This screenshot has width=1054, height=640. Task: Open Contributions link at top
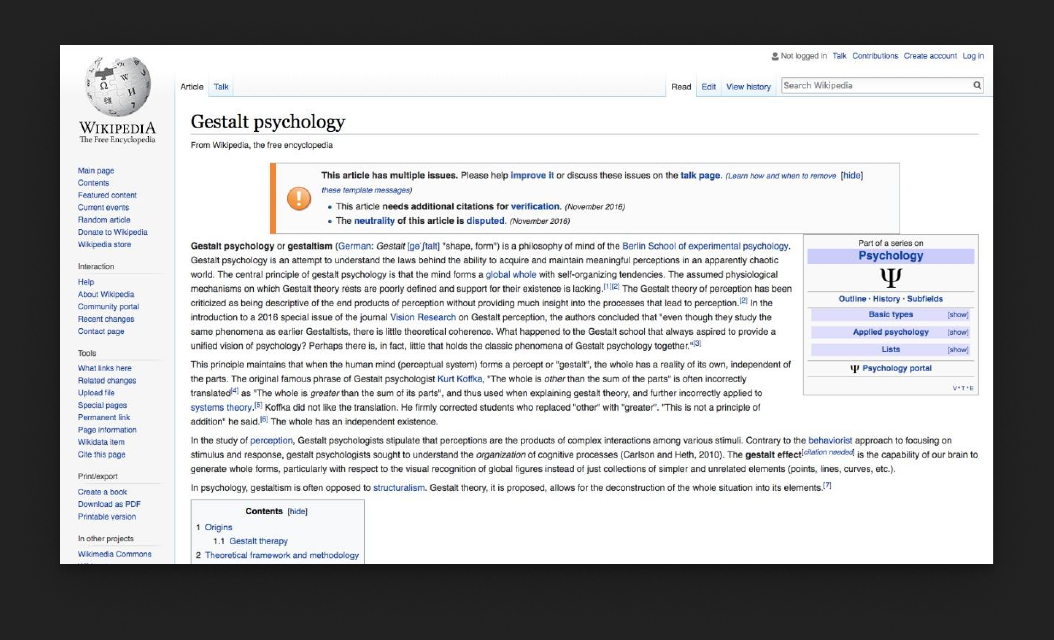pyautogui.click(x=875, y=56)
